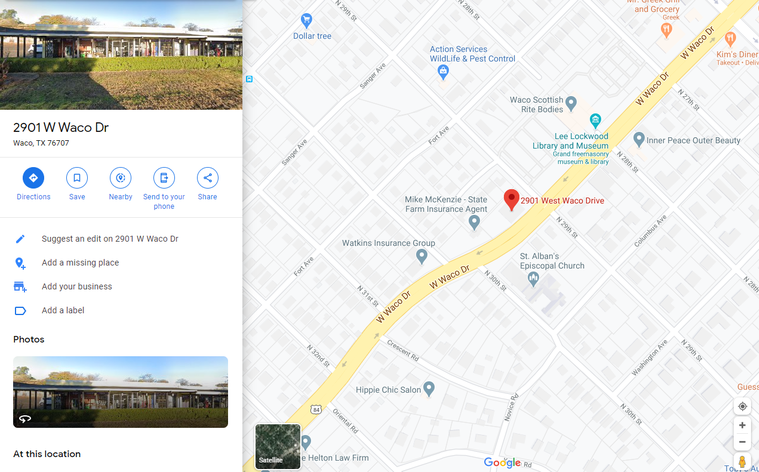The height and width of the screenshot is (472, 759).
Task: Click St. Alban's Episcopal Church pin
Action: pyautogui.click(x=533, y=278)
